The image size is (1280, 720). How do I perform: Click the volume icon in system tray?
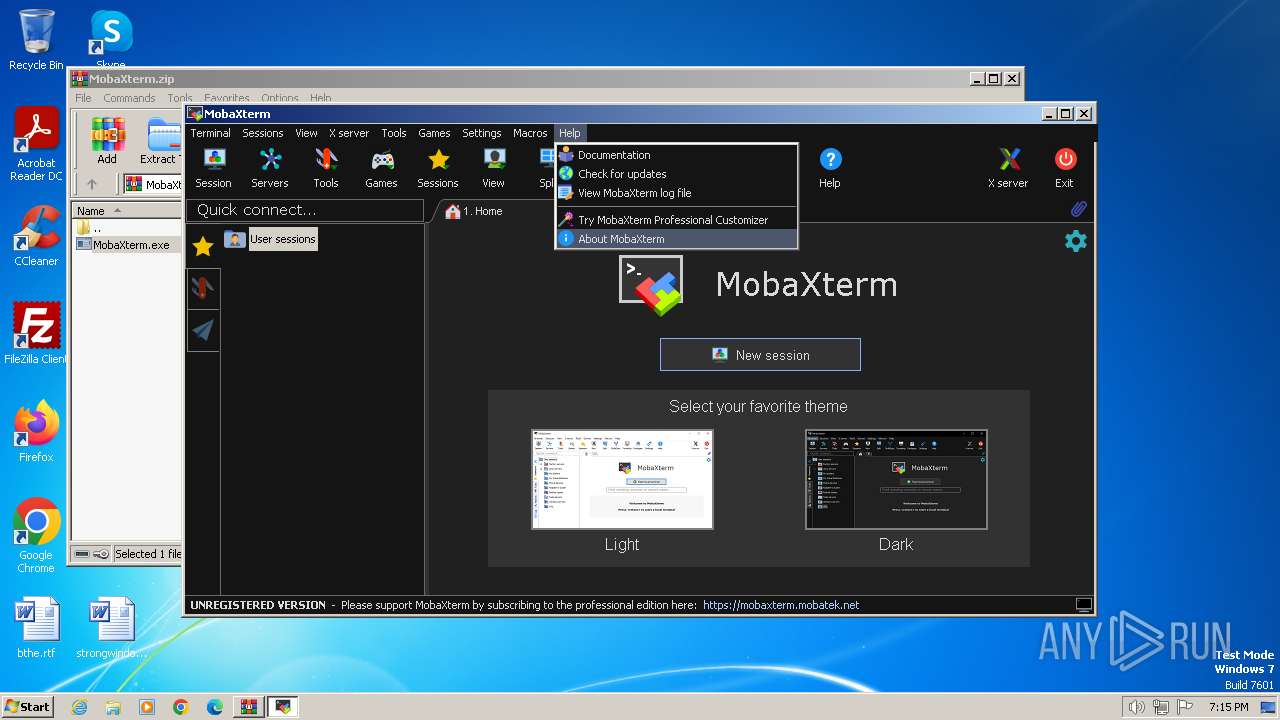[x=1136, y=707]
